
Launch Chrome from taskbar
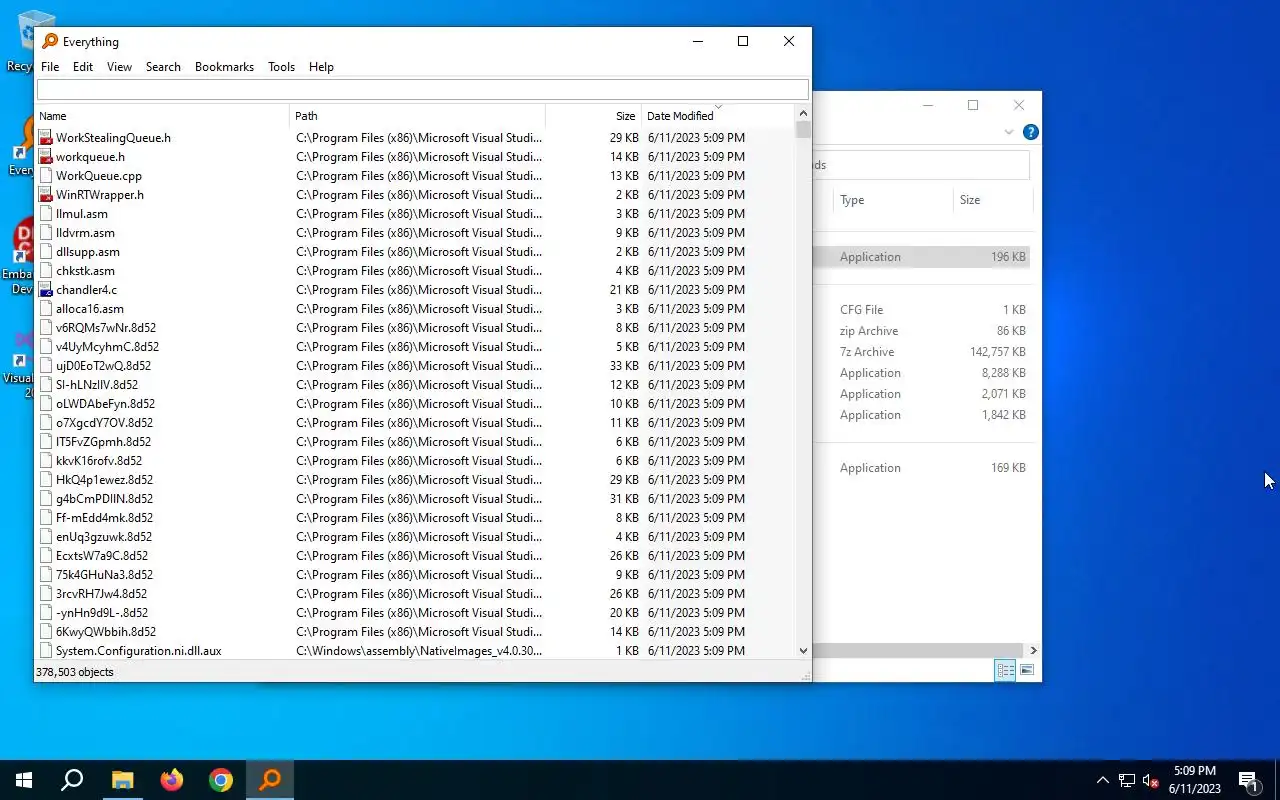pos(221,780)
